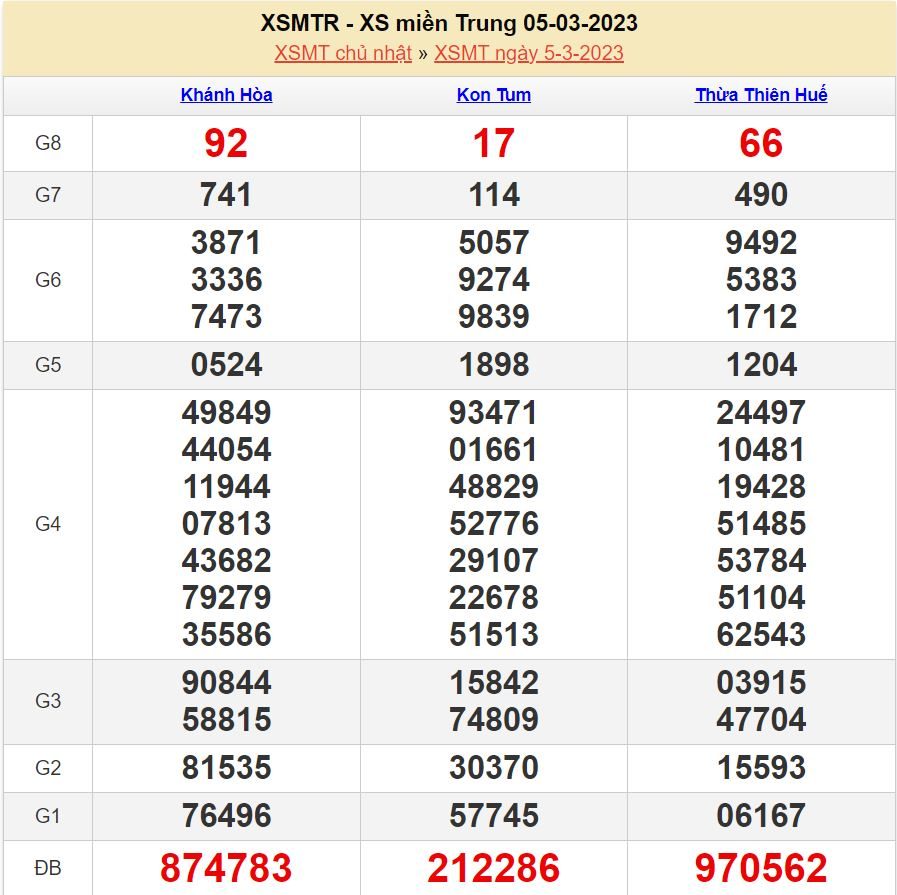Click the G3 number 15842

[x=494, y=683]
